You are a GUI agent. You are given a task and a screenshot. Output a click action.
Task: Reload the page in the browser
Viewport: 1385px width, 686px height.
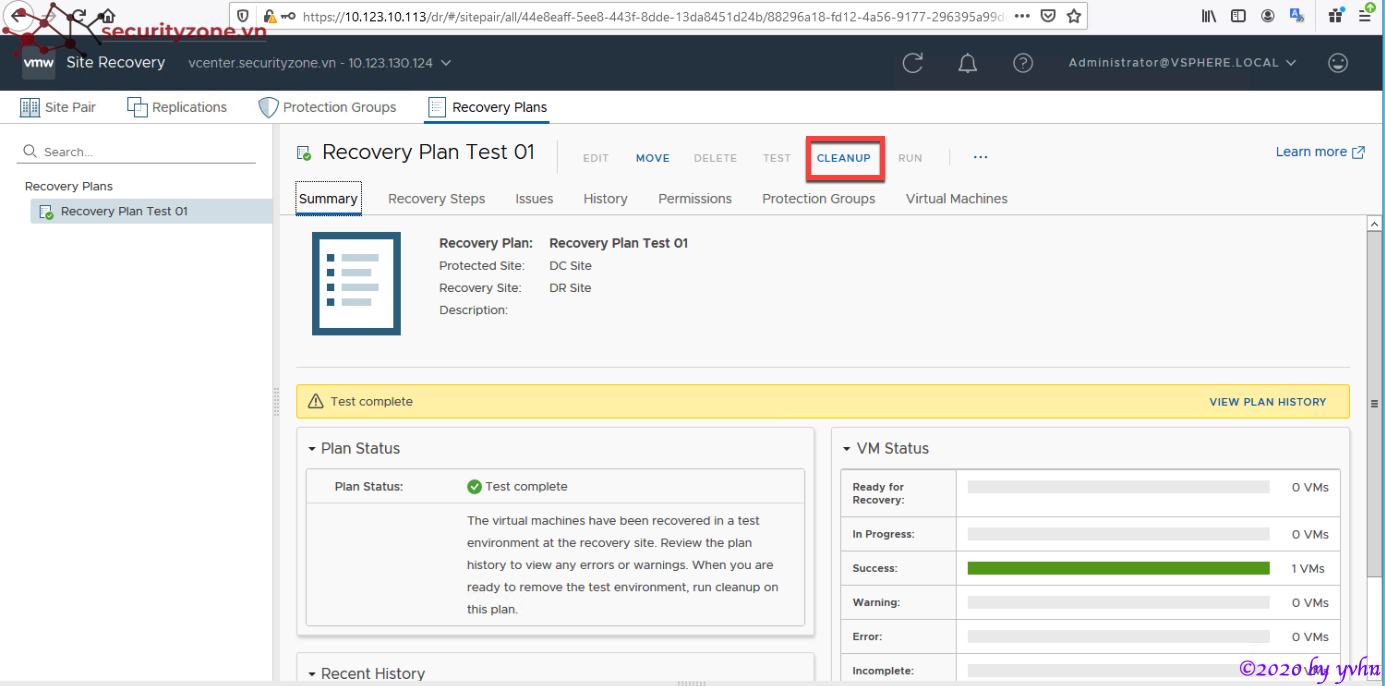click(78, 16)
